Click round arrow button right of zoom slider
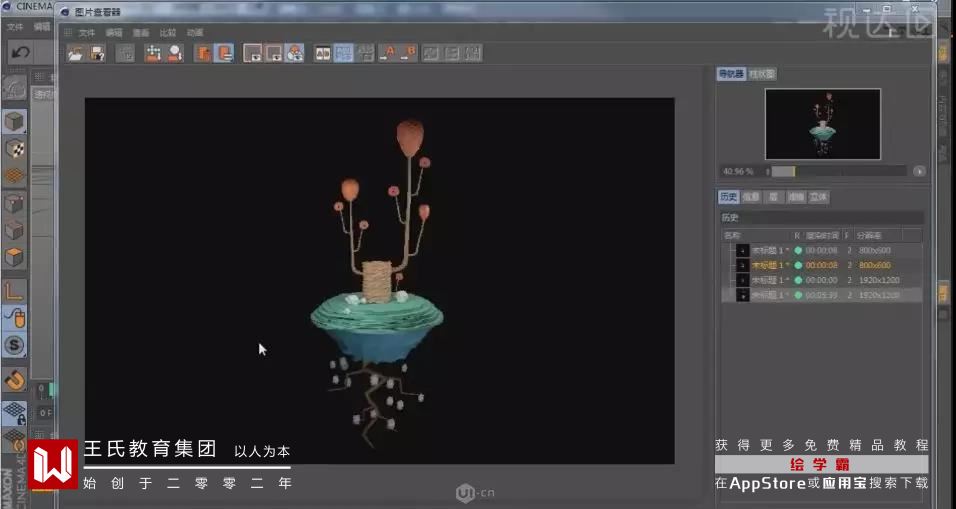 pyautogui.click(x=919, y=171)
